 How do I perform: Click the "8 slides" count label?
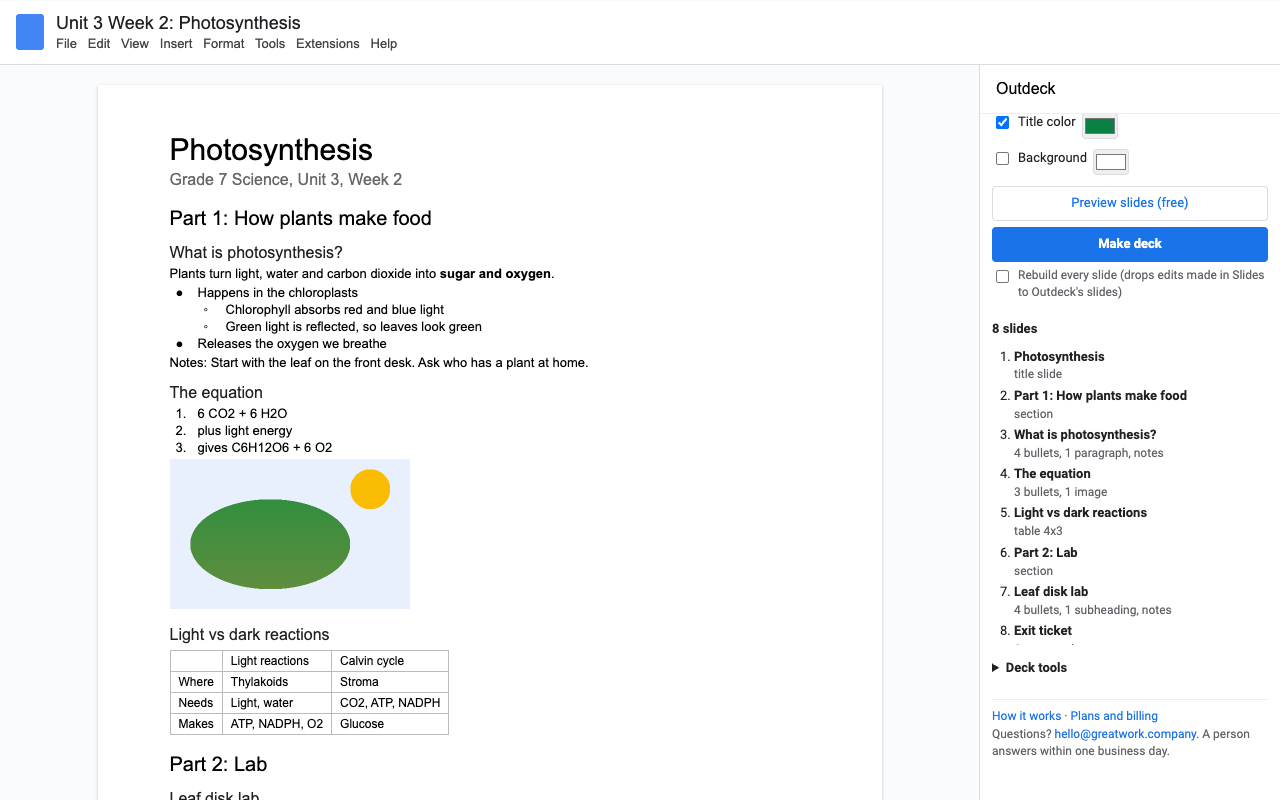(x=1015, y=329)
